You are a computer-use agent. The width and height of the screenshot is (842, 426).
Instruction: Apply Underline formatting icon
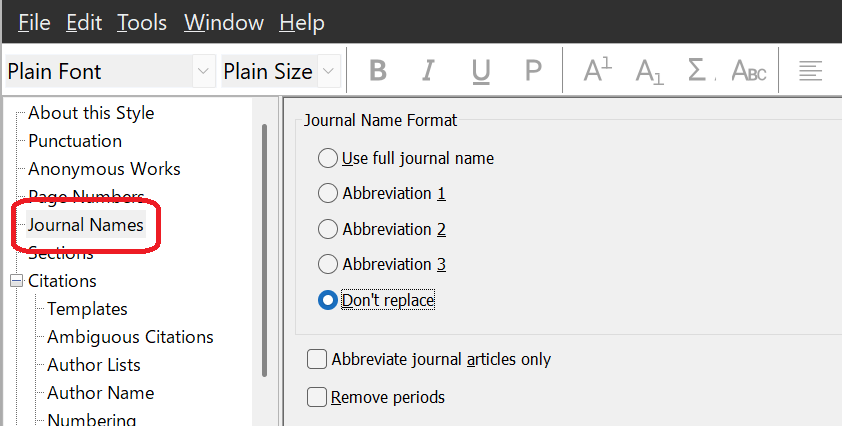click(481, 70)
